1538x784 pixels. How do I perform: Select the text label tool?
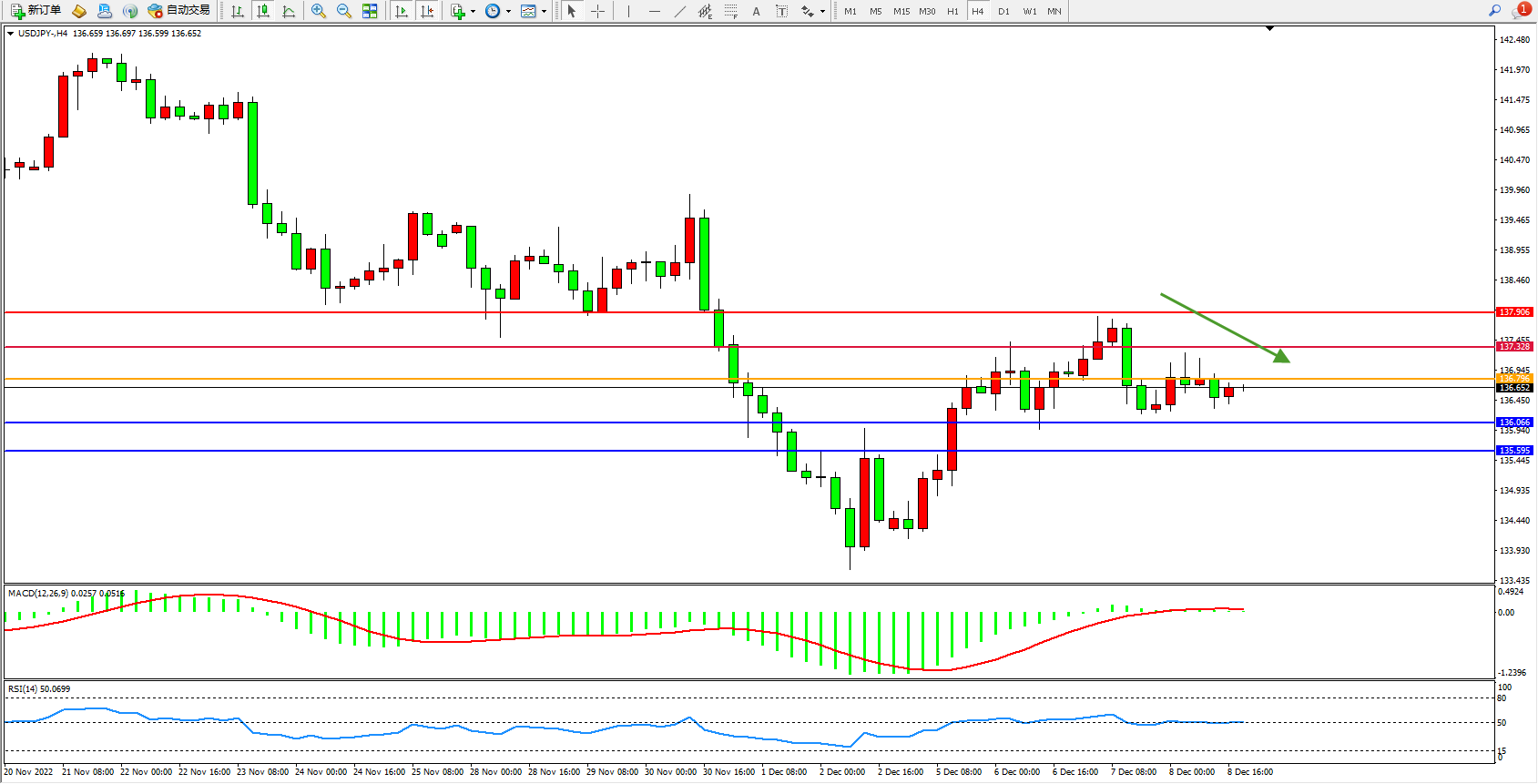756,11
